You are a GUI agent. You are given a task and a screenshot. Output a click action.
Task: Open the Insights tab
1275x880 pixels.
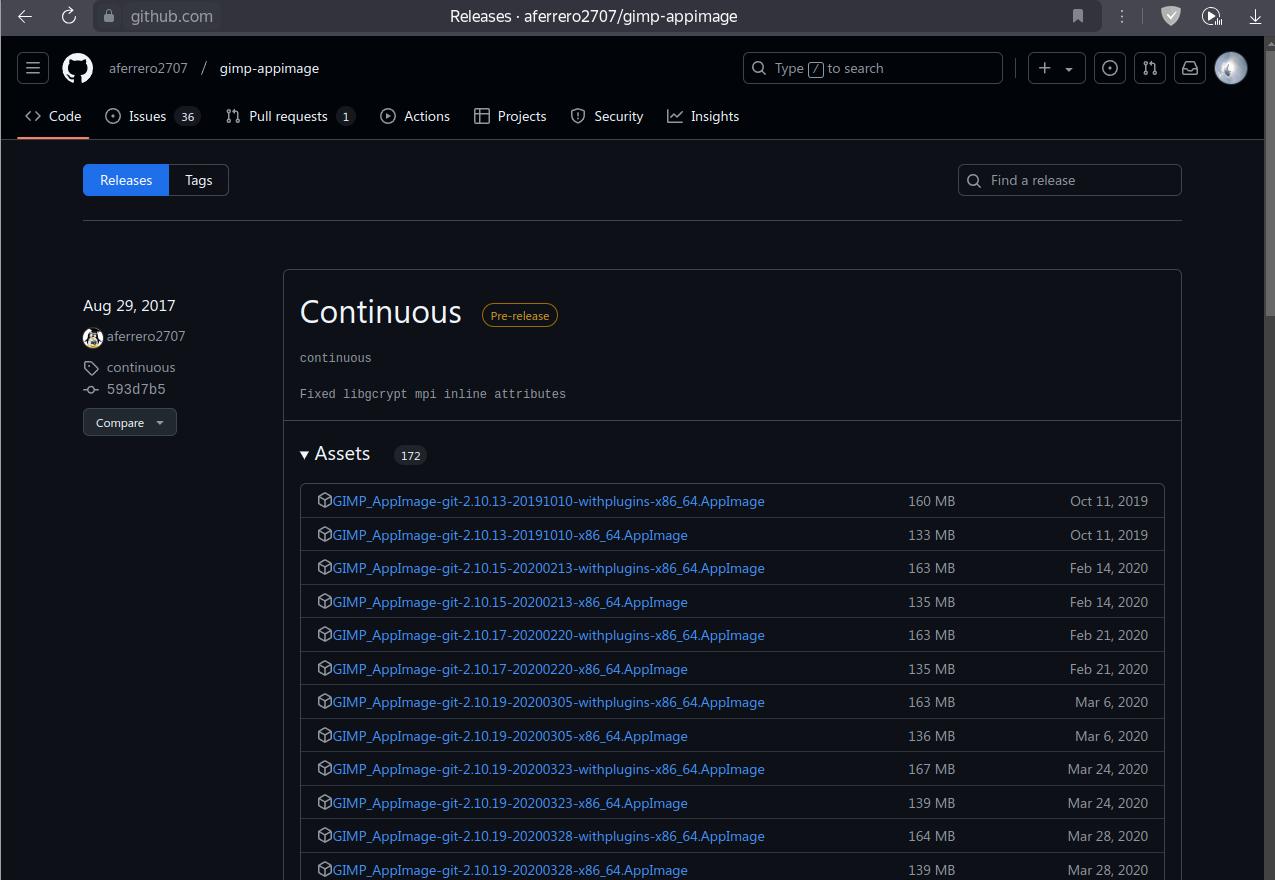coord(703,116)
